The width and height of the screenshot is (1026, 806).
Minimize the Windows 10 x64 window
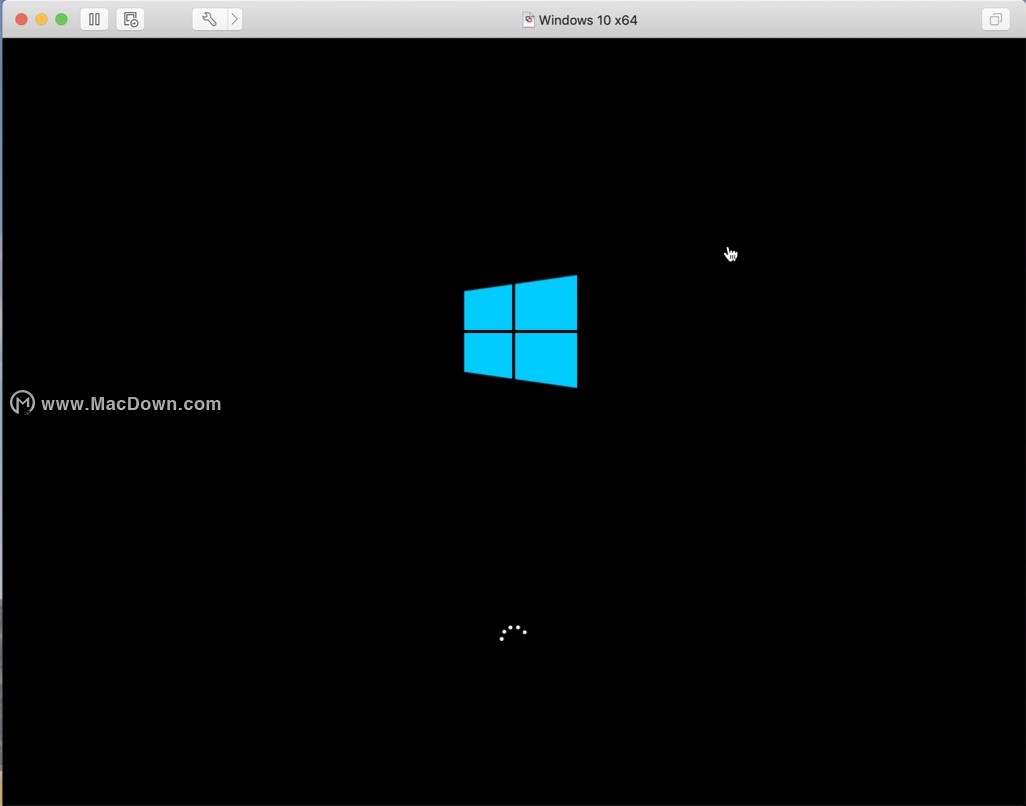(x=41, y=20)
